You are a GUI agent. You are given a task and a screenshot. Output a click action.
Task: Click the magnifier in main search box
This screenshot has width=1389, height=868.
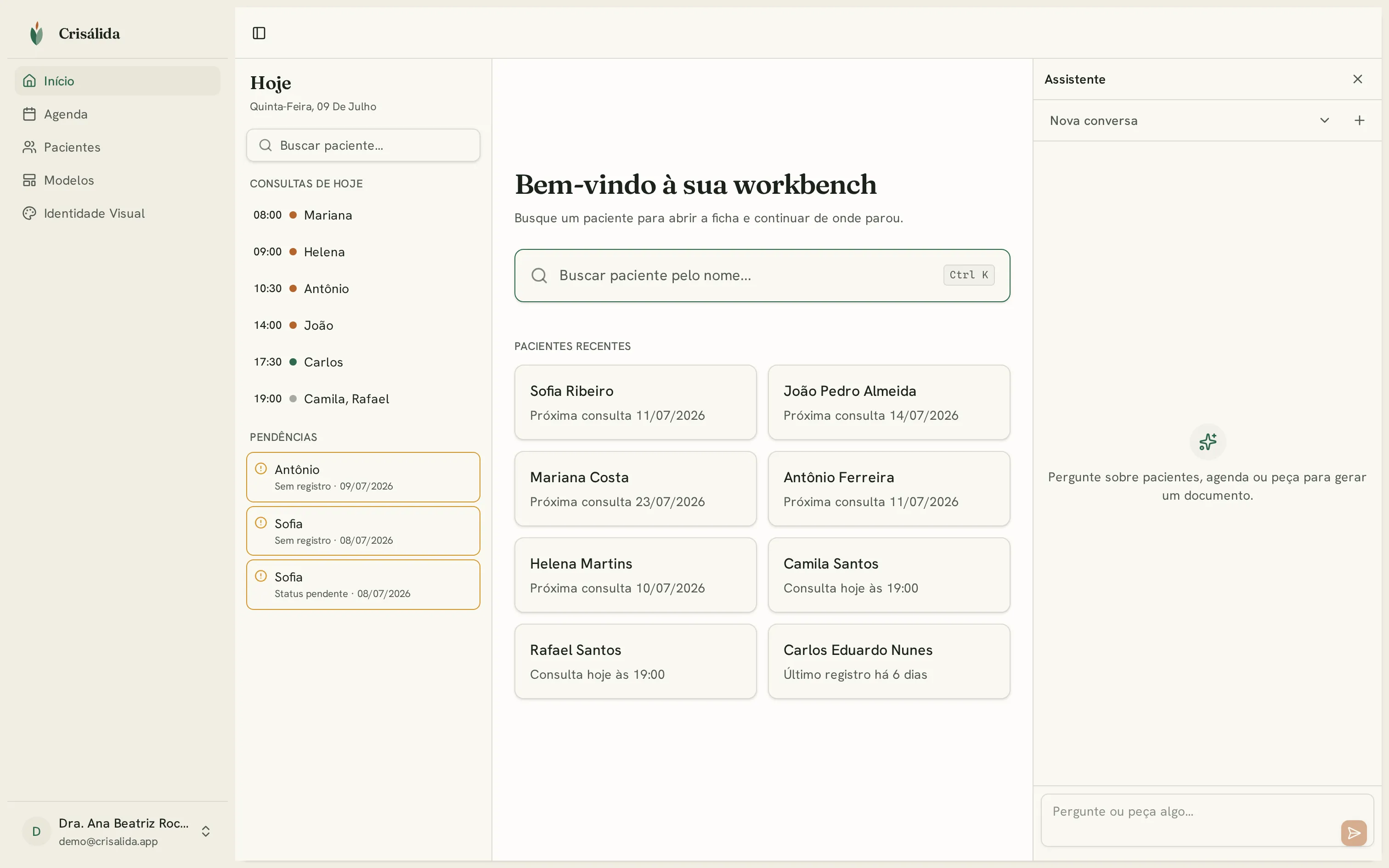(x=539, y=276)
